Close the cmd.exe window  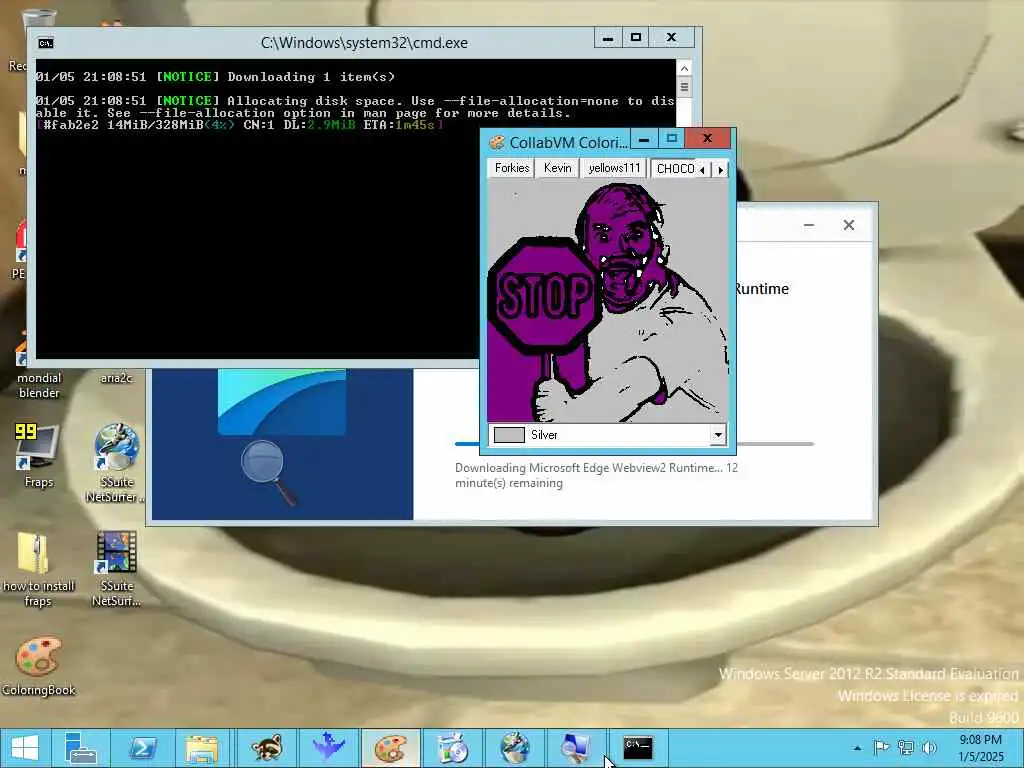(671, 38)
